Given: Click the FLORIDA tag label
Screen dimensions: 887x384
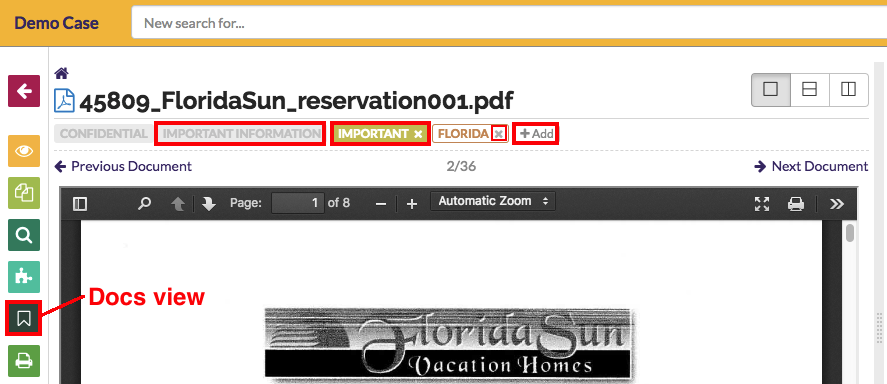Looking at the screenshot, I should [x=463, y=134].
